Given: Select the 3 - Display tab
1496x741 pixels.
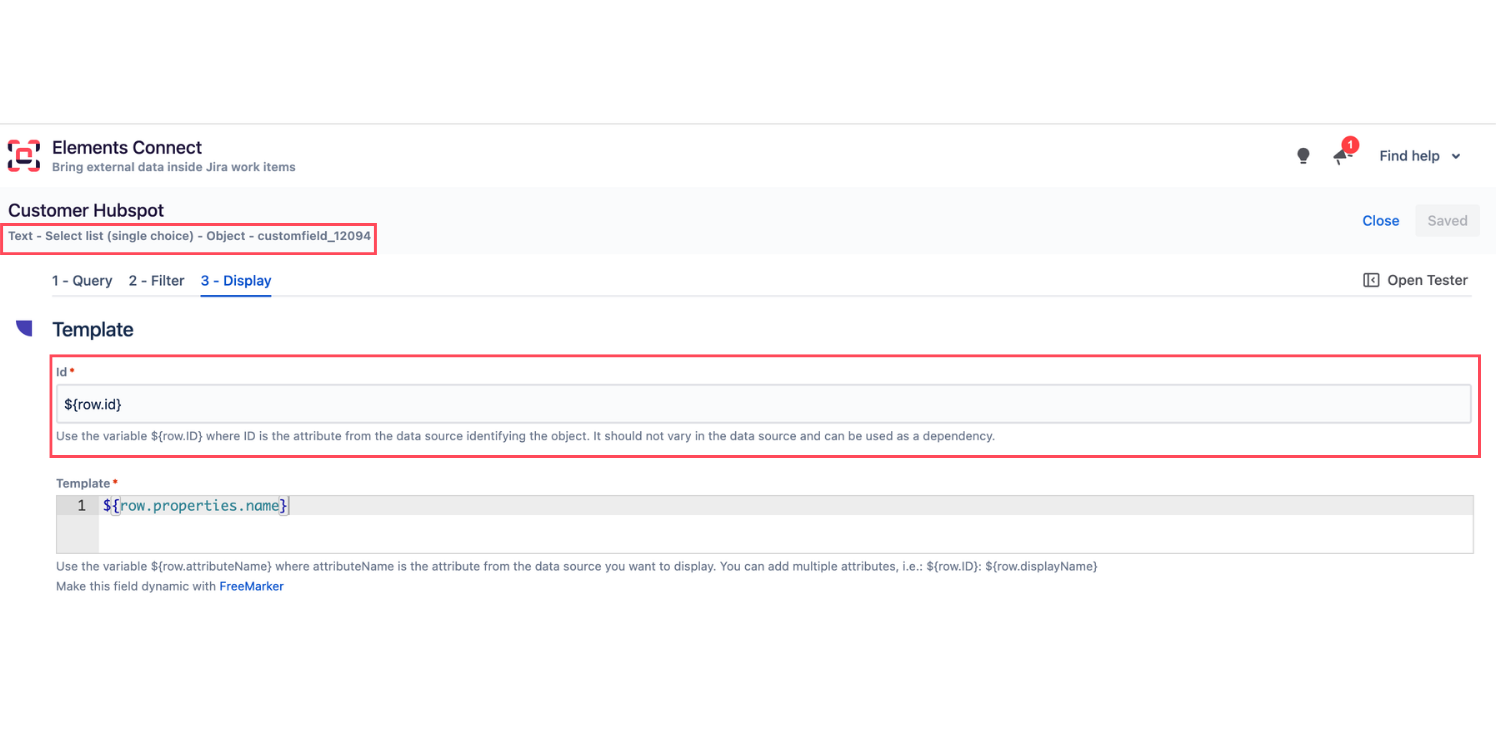Looking at the screenshot, I should (236, 281).
